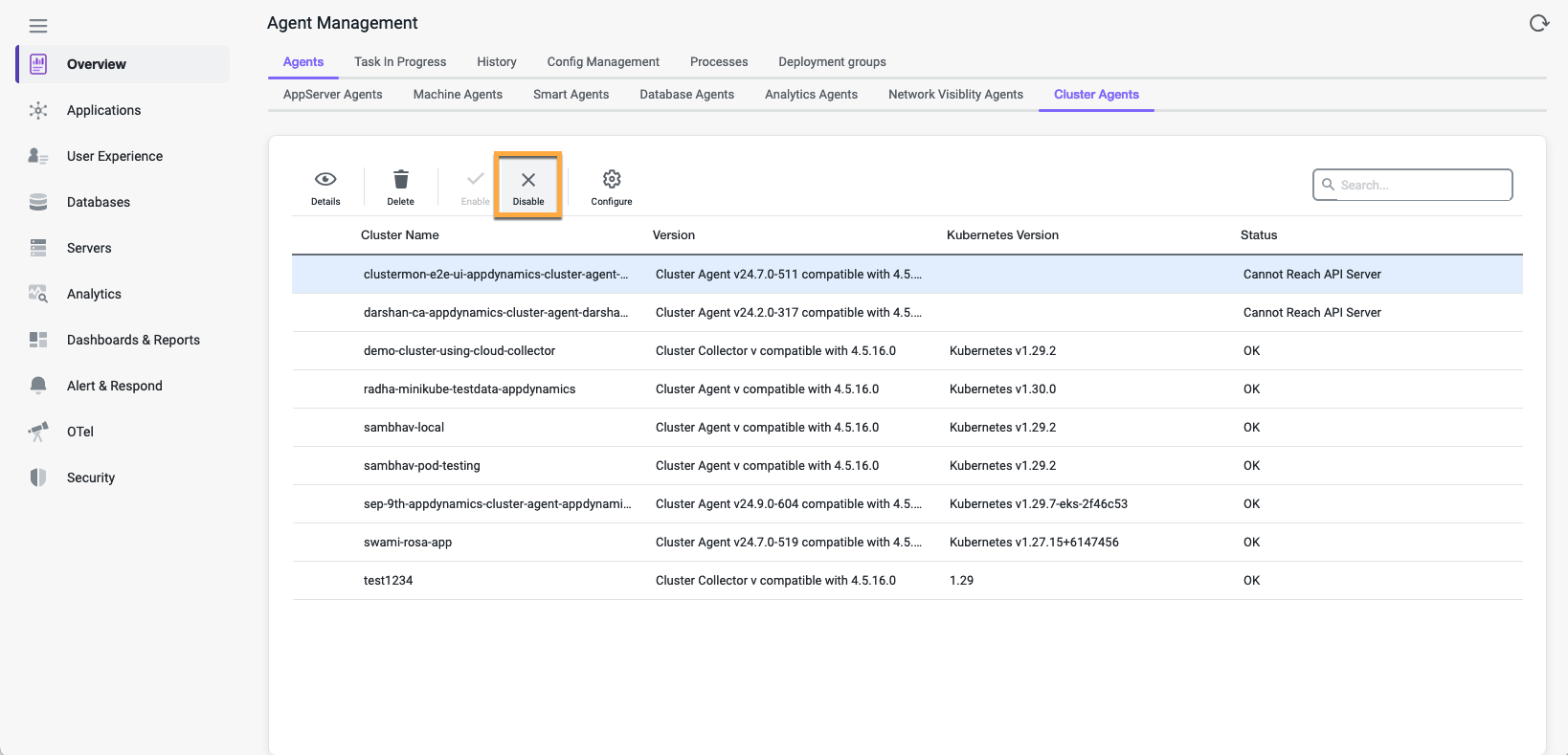Sort by Version column header
Image resolution: width=1568 pixels, height=755 pixels.
tap(674, 235)
